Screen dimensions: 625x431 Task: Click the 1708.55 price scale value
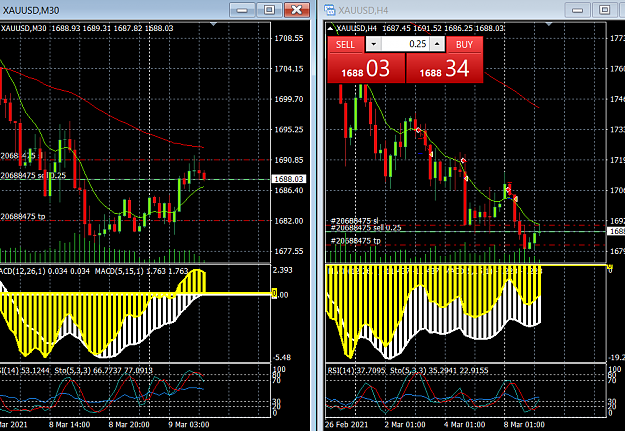coord(289,38)
